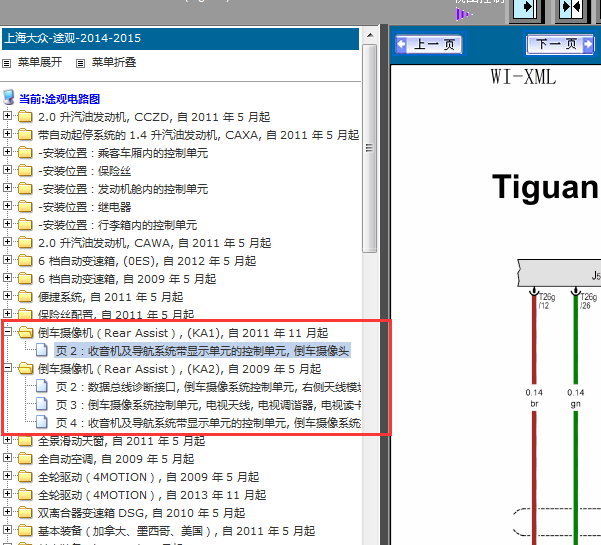The height and width of the screenshot is (545, 601).
Task: Click document icon beside 页 3 entry
Action: (41, 404)
